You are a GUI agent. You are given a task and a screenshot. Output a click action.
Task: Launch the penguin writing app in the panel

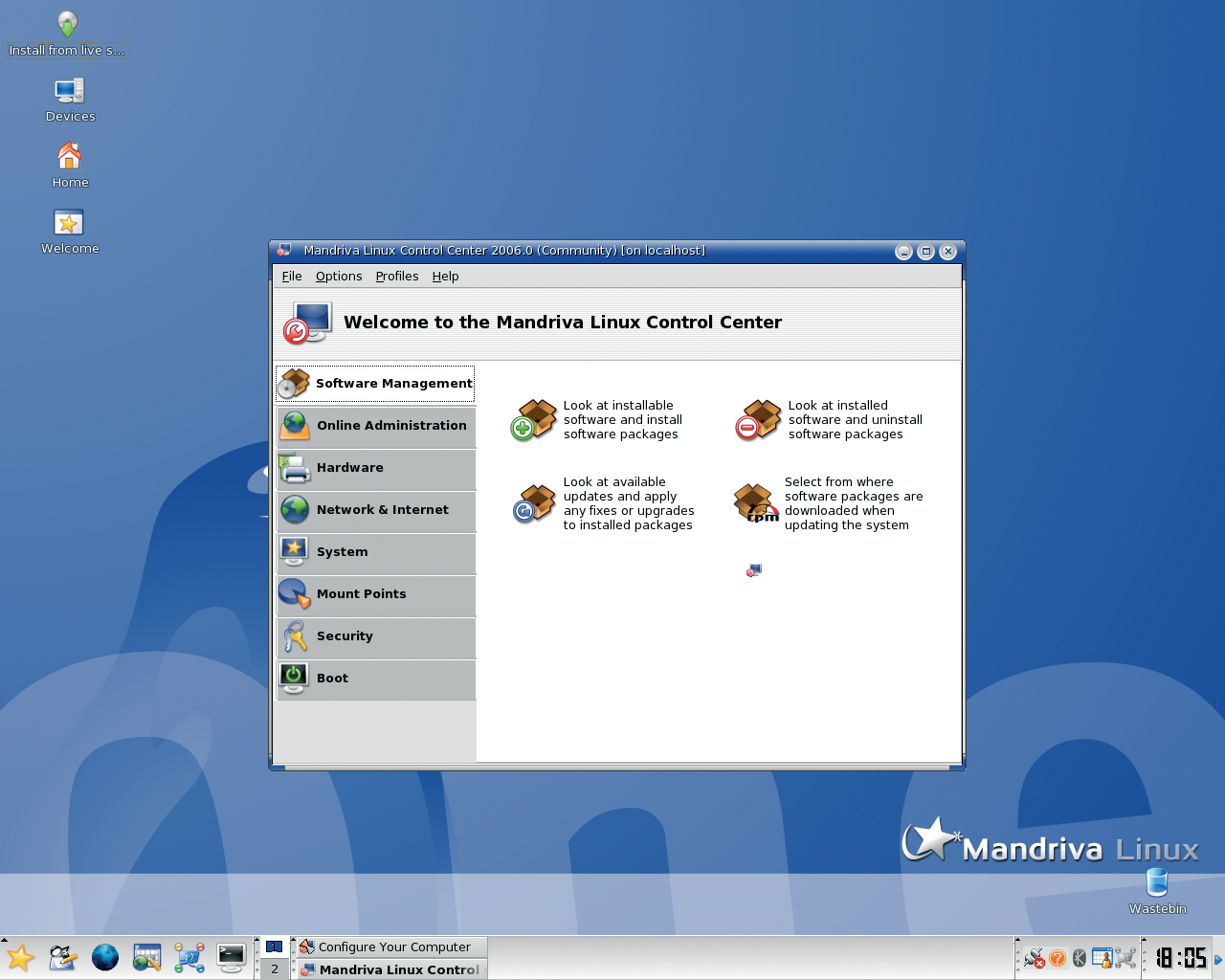tap(63, 958)
